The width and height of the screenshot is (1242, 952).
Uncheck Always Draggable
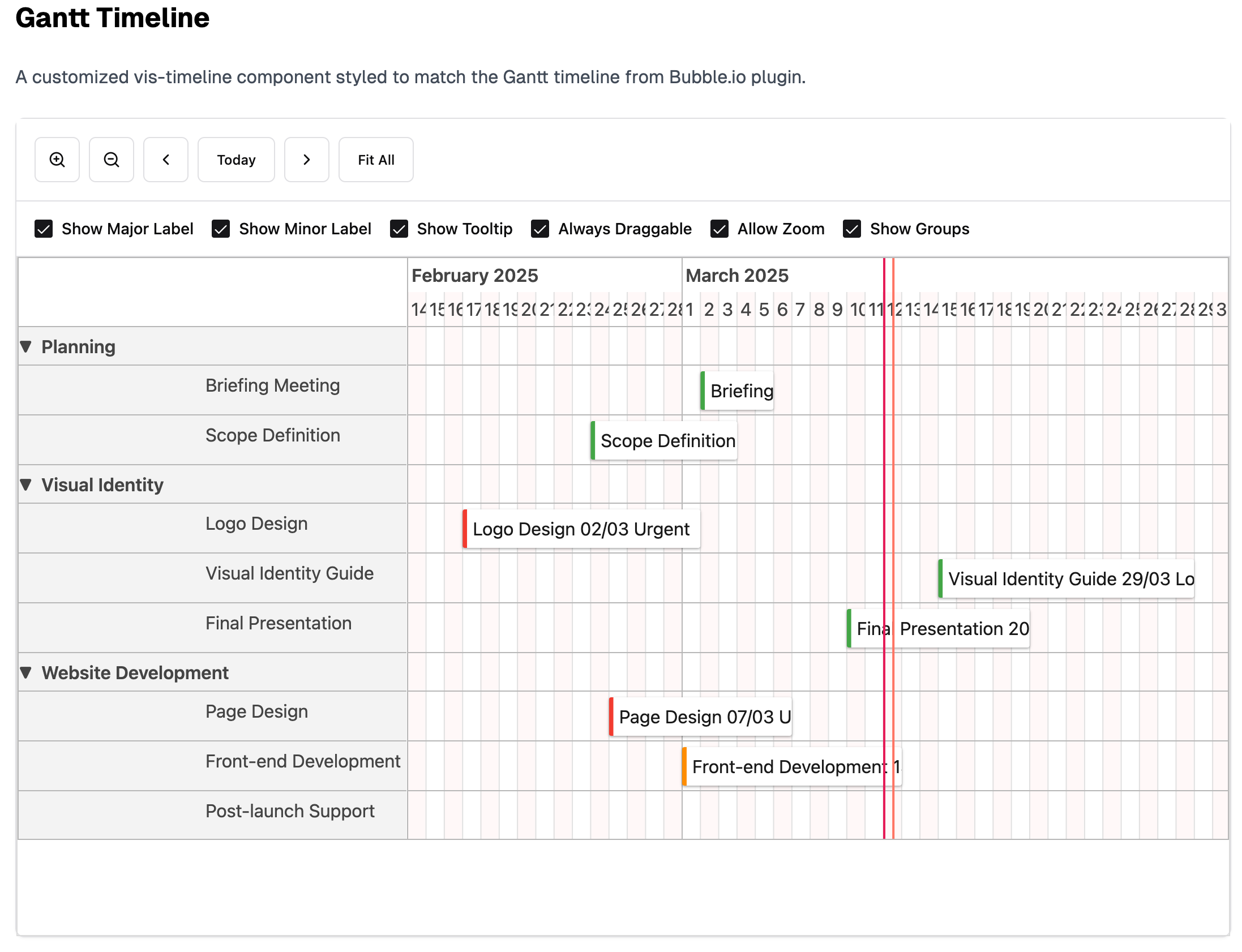539,229
